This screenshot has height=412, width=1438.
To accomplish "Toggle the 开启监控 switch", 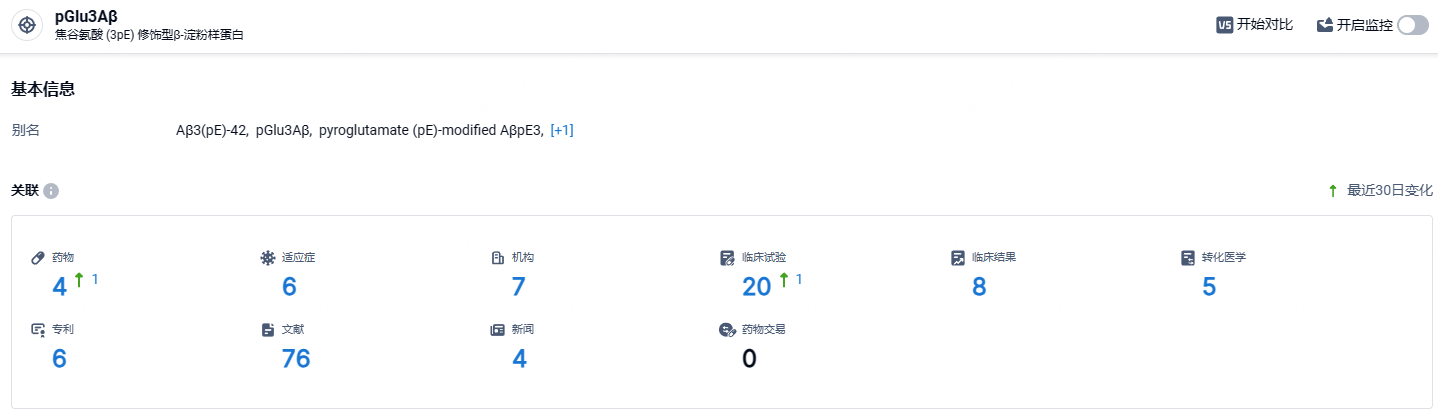I will [1413, 25].
